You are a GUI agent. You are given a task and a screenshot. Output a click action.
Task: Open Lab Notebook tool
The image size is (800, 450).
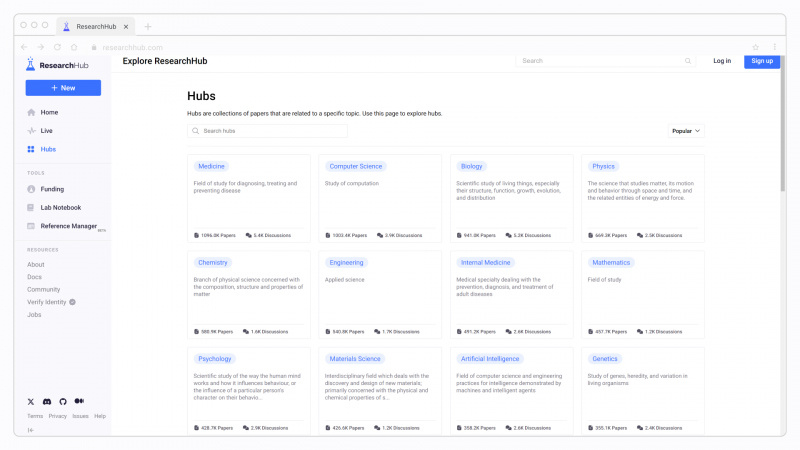[x=61, y=208]
